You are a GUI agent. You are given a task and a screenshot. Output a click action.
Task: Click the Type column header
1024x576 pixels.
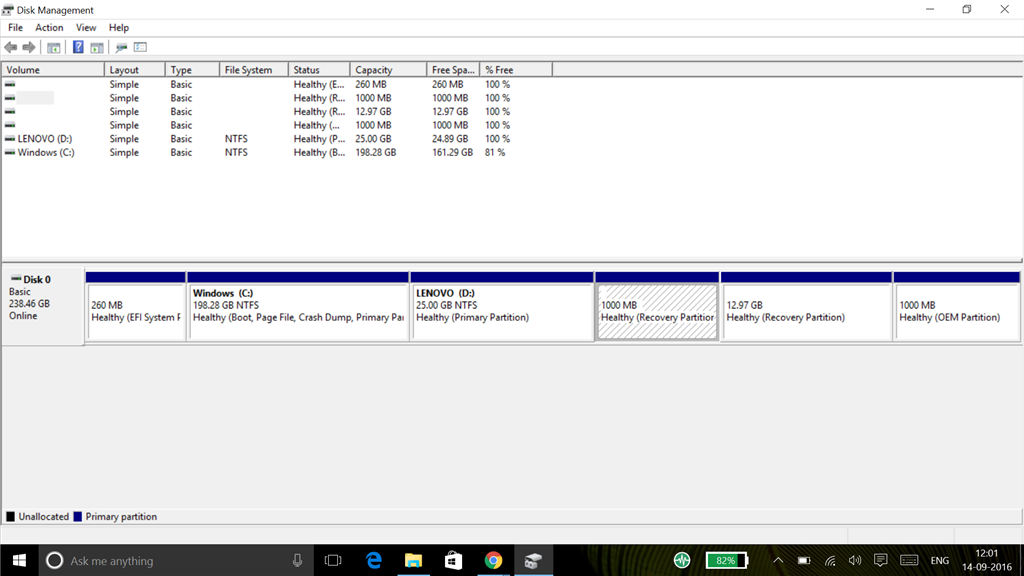pos(192,70)
